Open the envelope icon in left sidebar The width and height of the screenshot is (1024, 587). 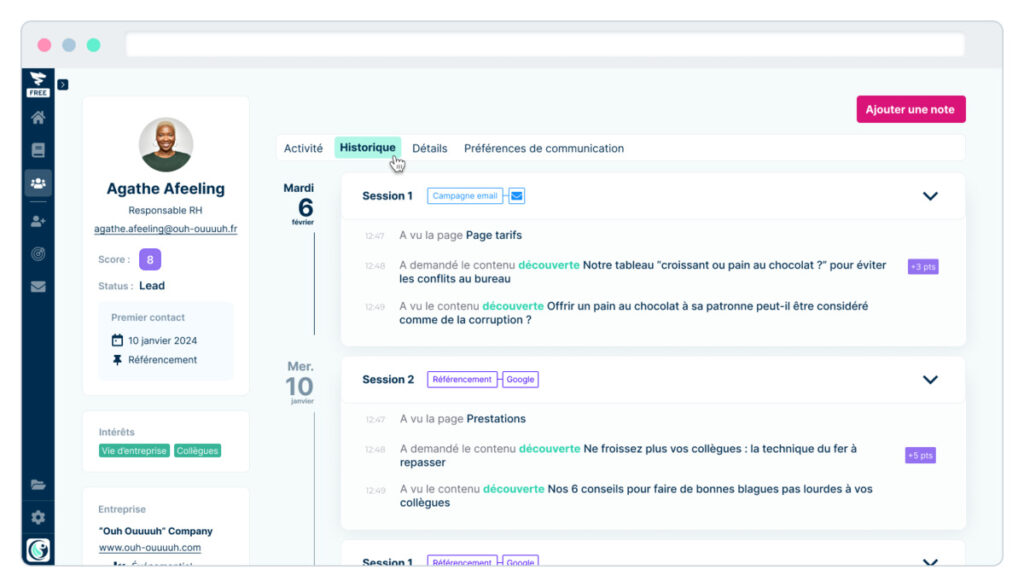(x=38, y=287)
